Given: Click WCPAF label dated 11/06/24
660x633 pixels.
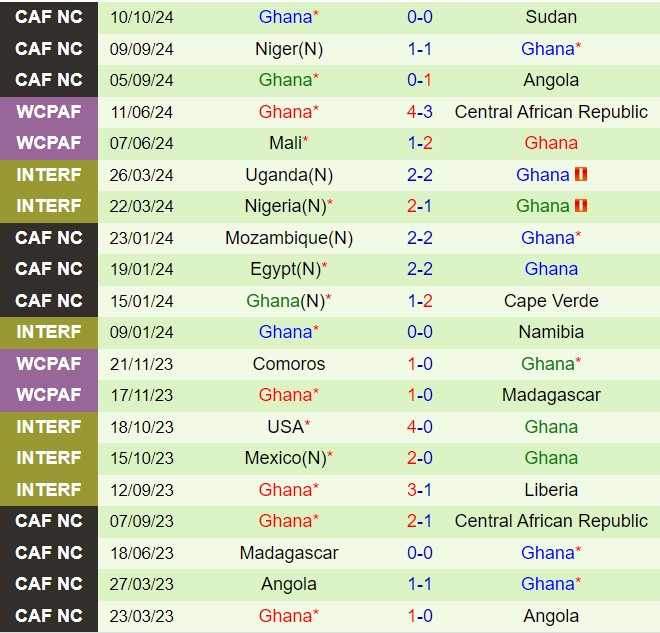Looking at the screenshot, I should pos(49,112).
